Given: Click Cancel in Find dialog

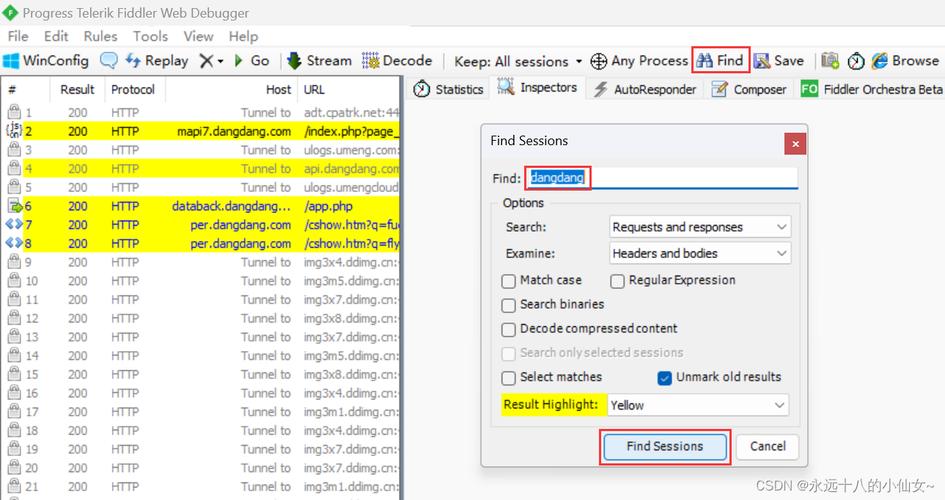Looking at the screenshot, I should point(767,446).
